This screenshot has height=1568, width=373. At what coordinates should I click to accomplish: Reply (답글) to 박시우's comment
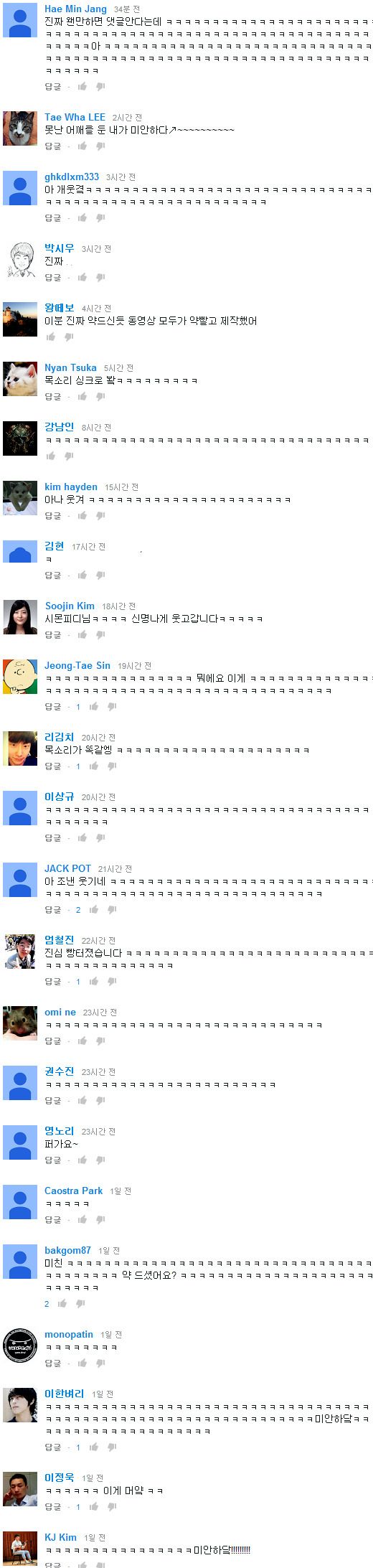tap(53, 278)
